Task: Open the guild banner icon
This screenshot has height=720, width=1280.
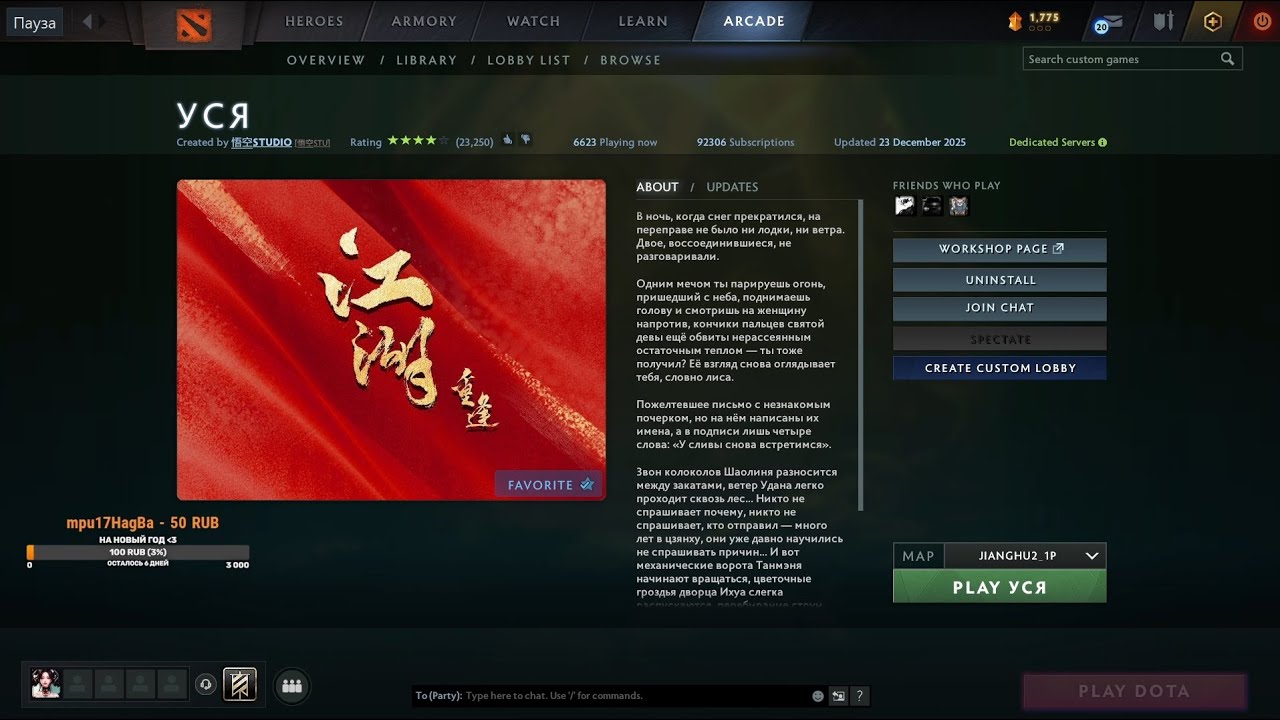Action: tap(240, 684)
